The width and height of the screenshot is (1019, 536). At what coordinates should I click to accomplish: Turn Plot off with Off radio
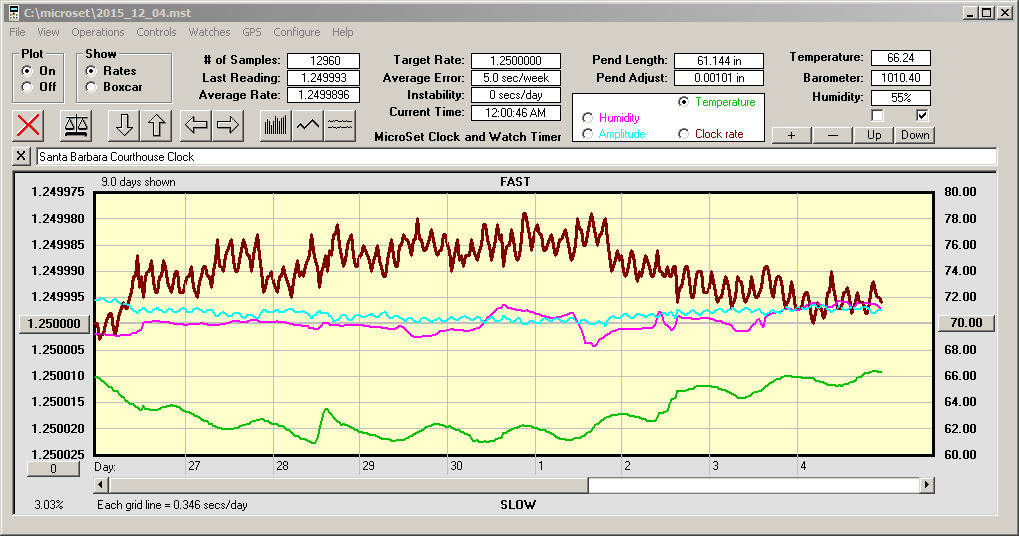(27, 87)
